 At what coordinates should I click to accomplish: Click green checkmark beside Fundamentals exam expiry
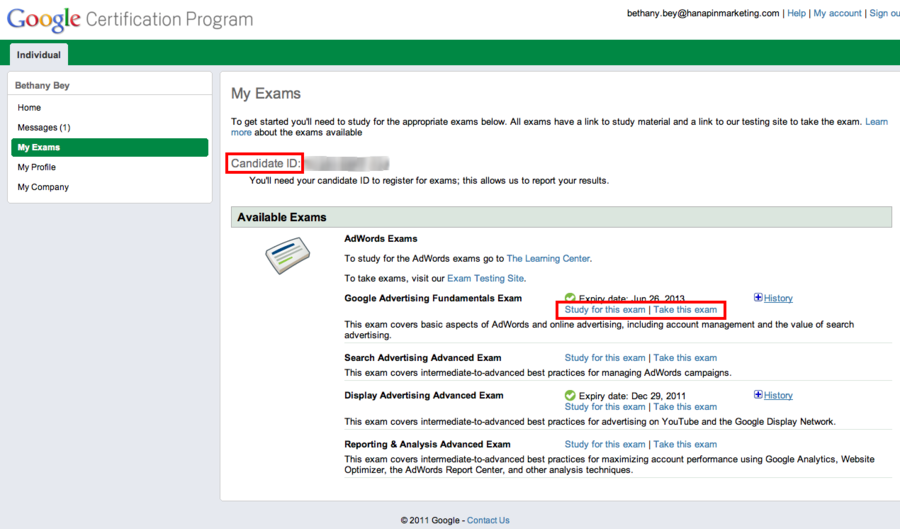(570, 298)
